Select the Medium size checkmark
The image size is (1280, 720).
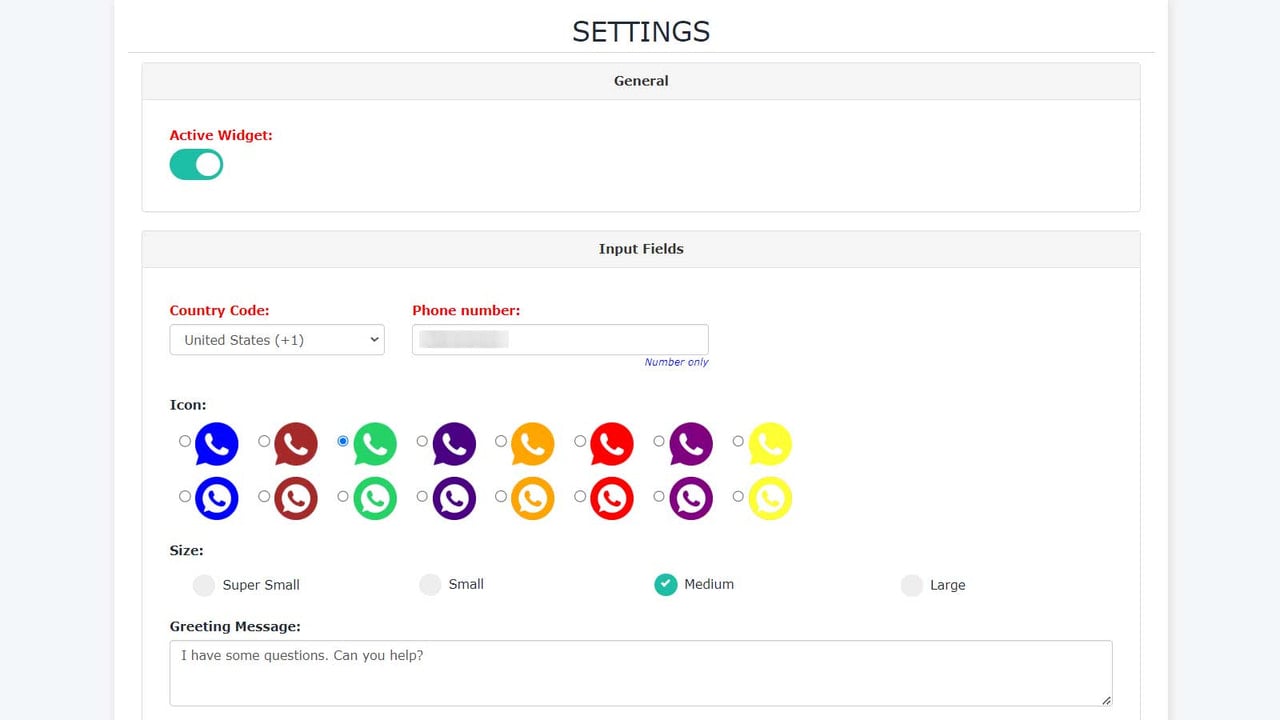coord(666,584)
